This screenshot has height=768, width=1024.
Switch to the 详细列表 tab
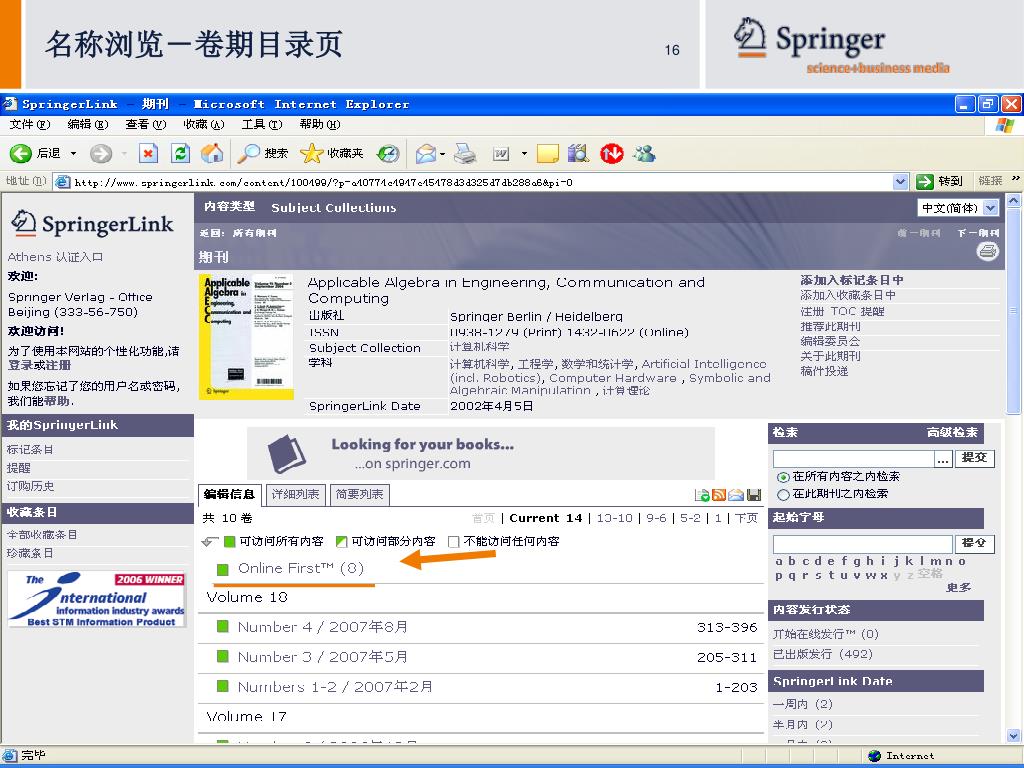(x=295, y=494)
